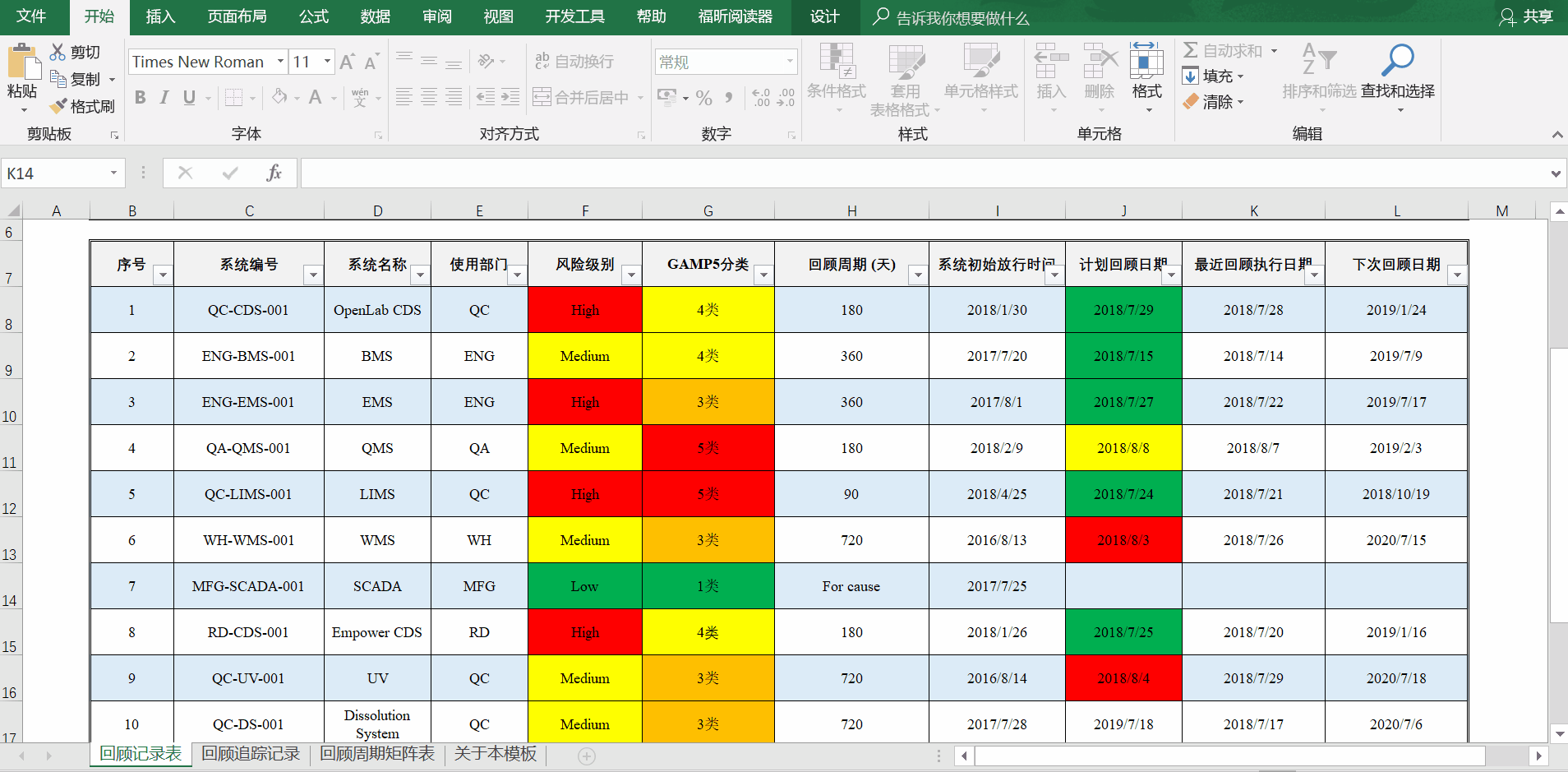The height and width of the screenshot is (772, 1568).
Task: Add a new sheet with plus icon
Action: click(586, 756)
